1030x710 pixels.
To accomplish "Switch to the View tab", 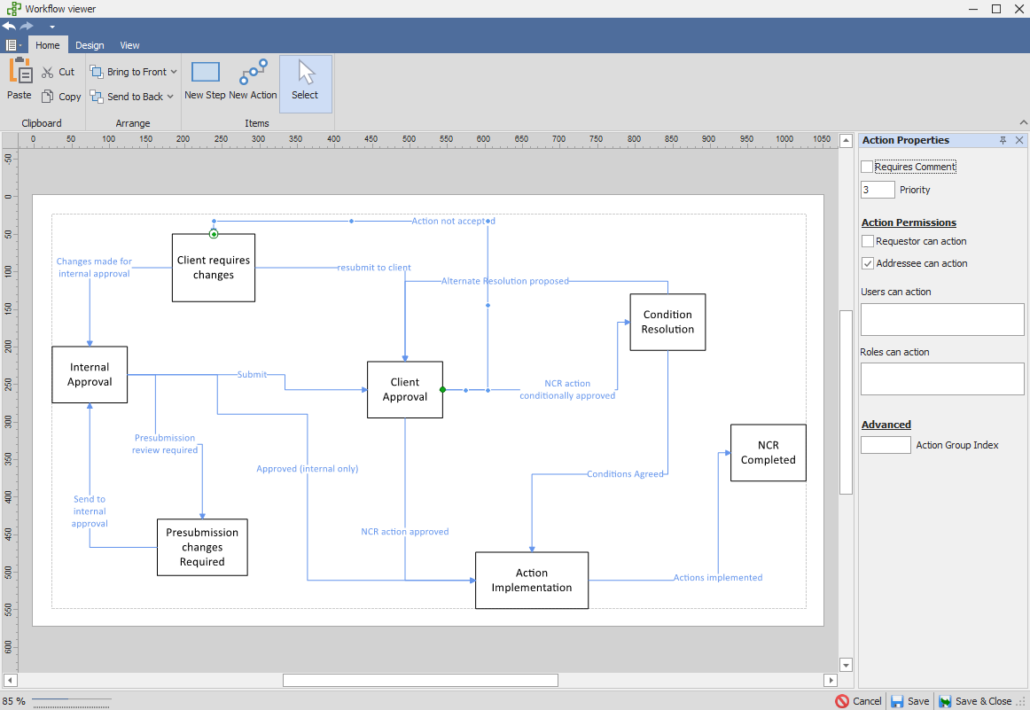I will [x=129, y=45].
